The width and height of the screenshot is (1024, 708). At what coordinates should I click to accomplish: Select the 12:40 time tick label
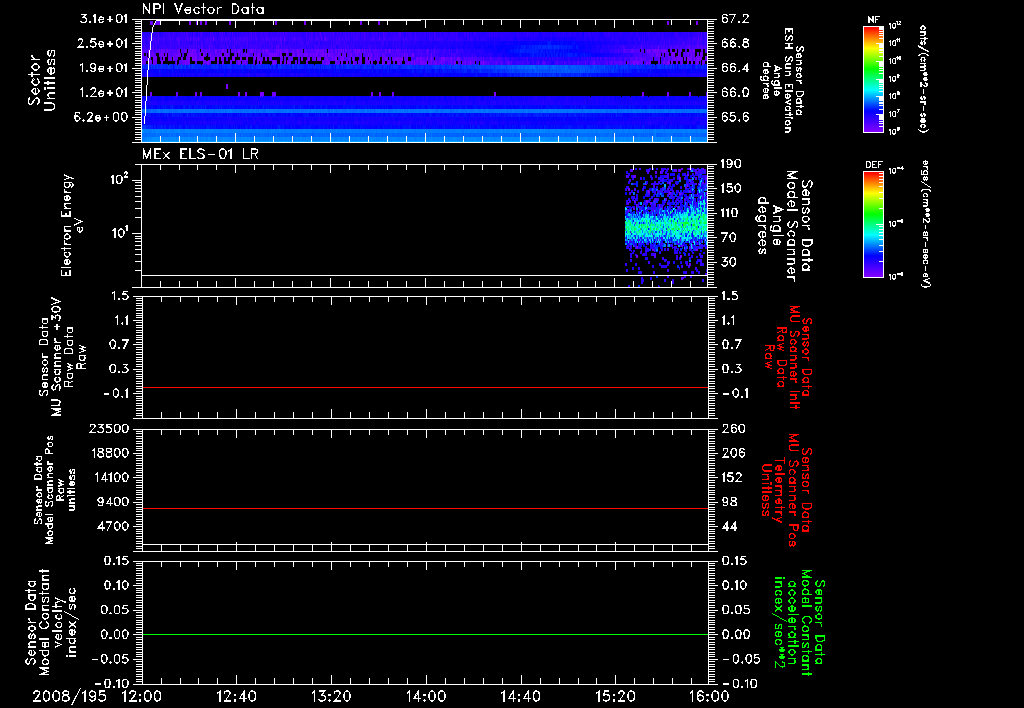(236, 696)
